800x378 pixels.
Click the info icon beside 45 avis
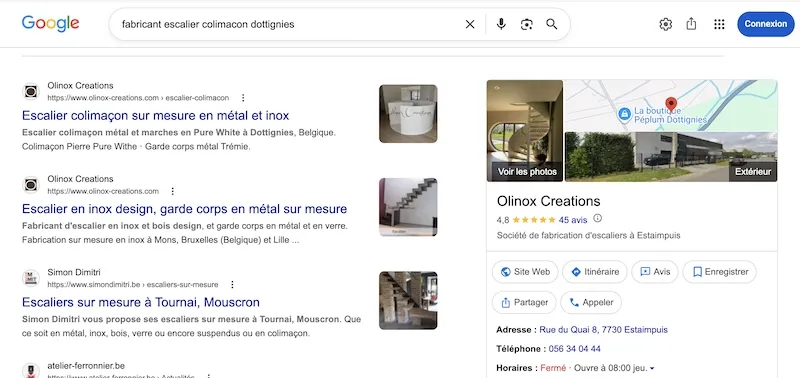pyautogui.click(x=597, y=218)
